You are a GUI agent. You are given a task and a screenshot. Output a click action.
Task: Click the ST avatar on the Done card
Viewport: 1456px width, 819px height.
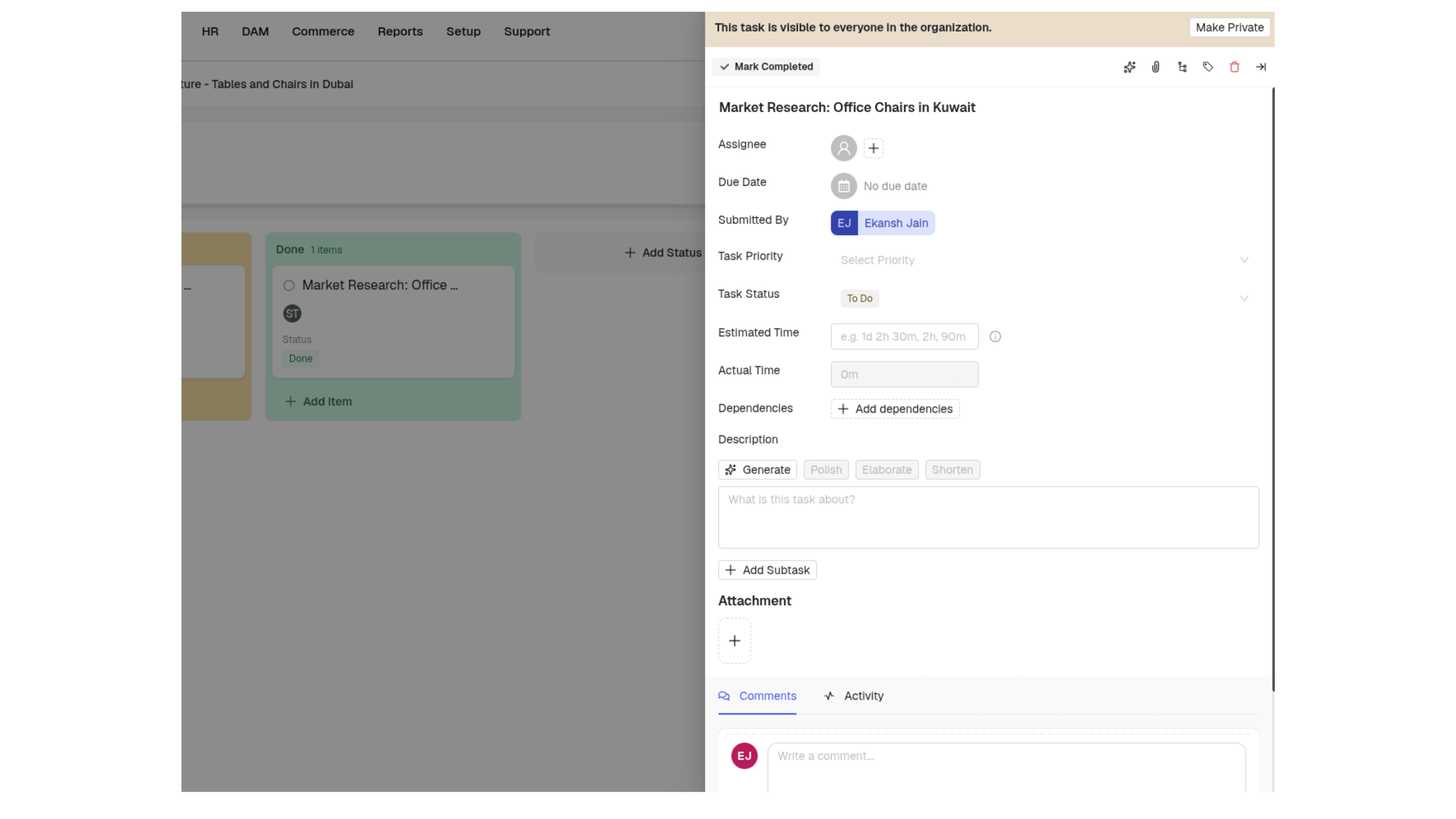[x=292, y=313]
